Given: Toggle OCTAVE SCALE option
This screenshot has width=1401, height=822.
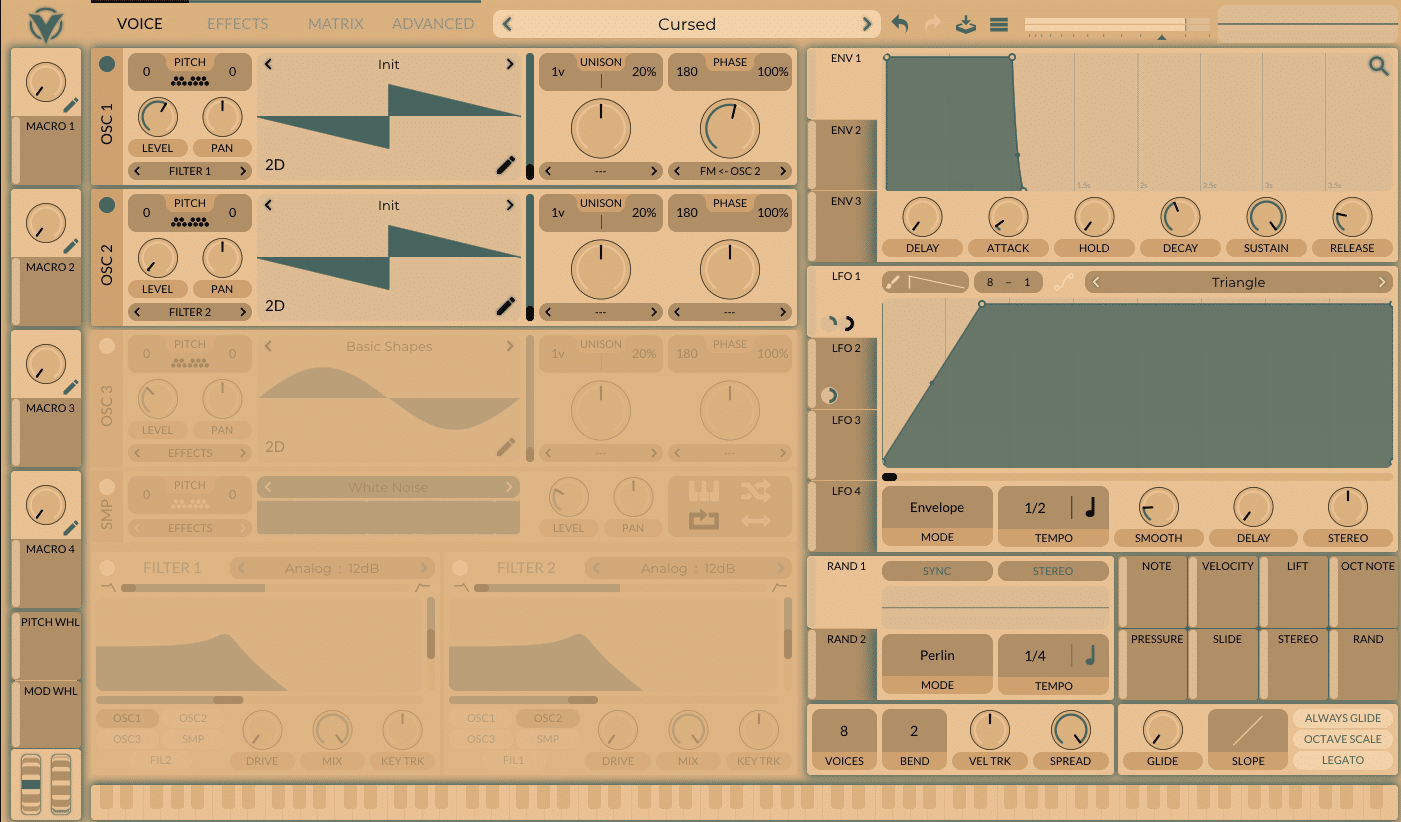Looking at the screenshot, I should pos(1342,739).
